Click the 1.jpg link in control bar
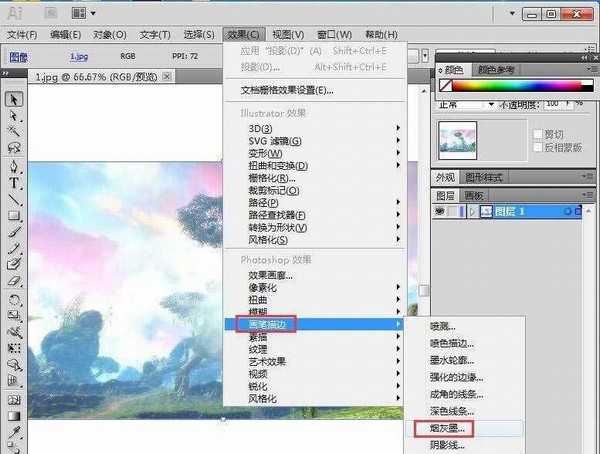 pos(78,58)
